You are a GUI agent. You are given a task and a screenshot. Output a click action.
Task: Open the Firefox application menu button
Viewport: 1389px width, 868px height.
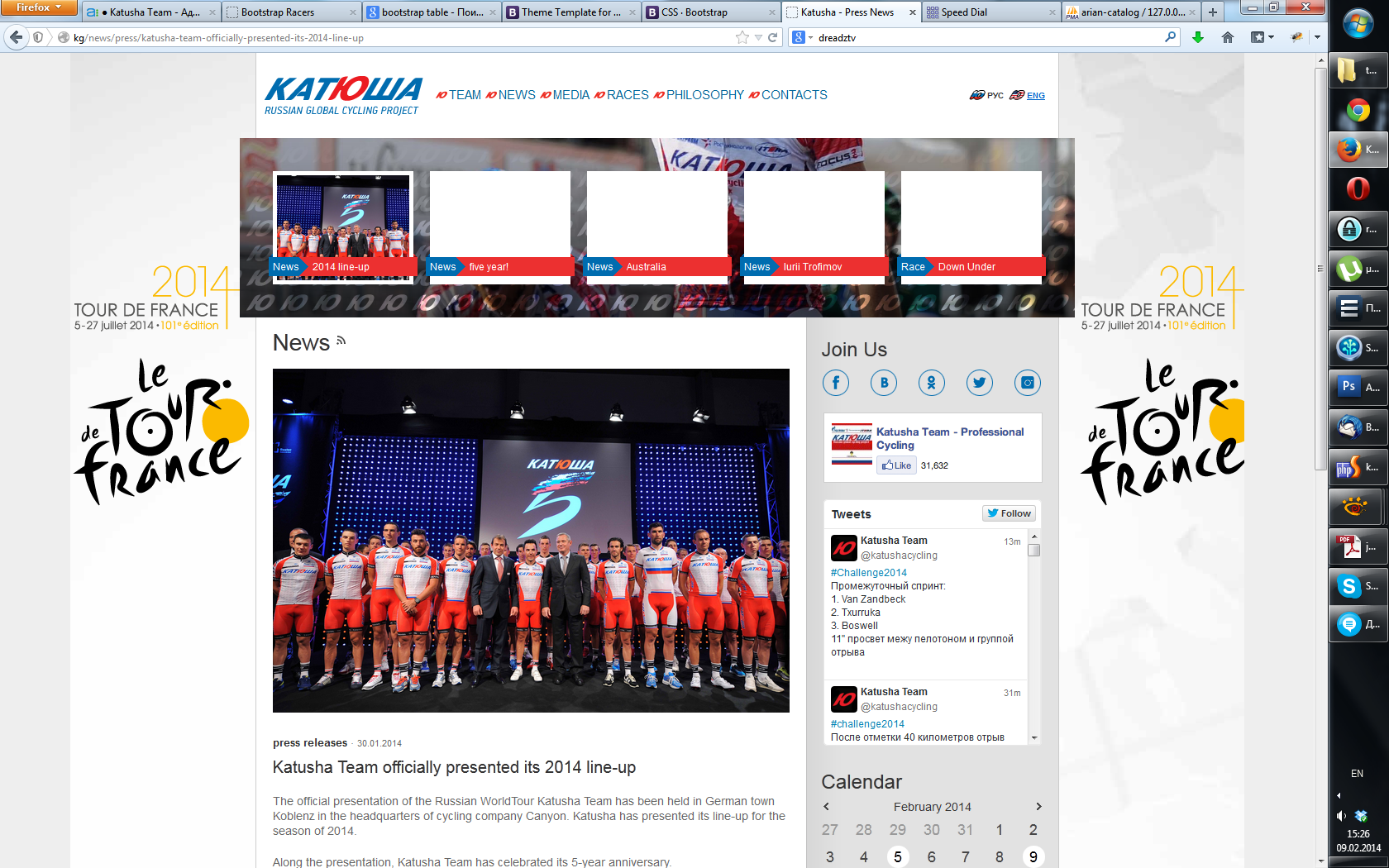click(x=39, y=7)
